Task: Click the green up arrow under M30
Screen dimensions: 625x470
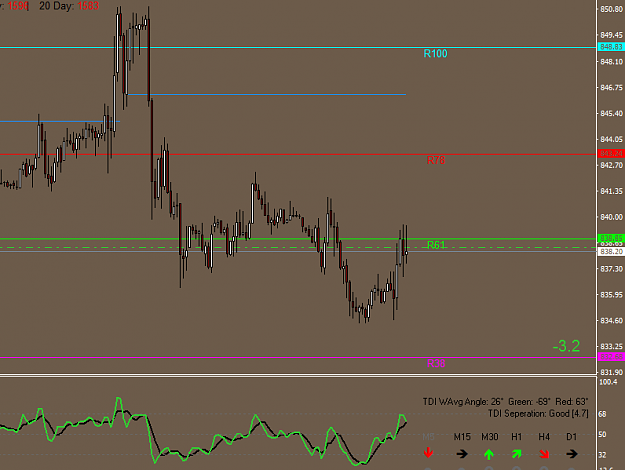Action: point(489,454)
